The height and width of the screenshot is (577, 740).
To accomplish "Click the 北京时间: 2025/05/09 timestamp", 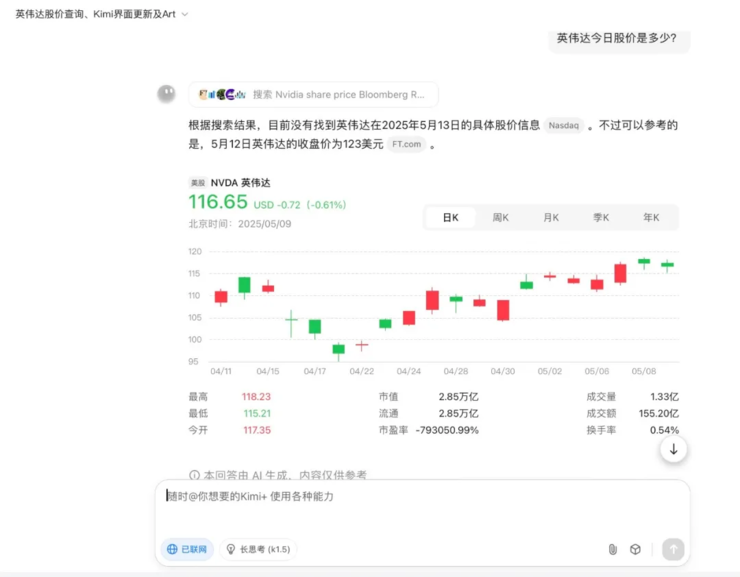I will tap(240, 224).
